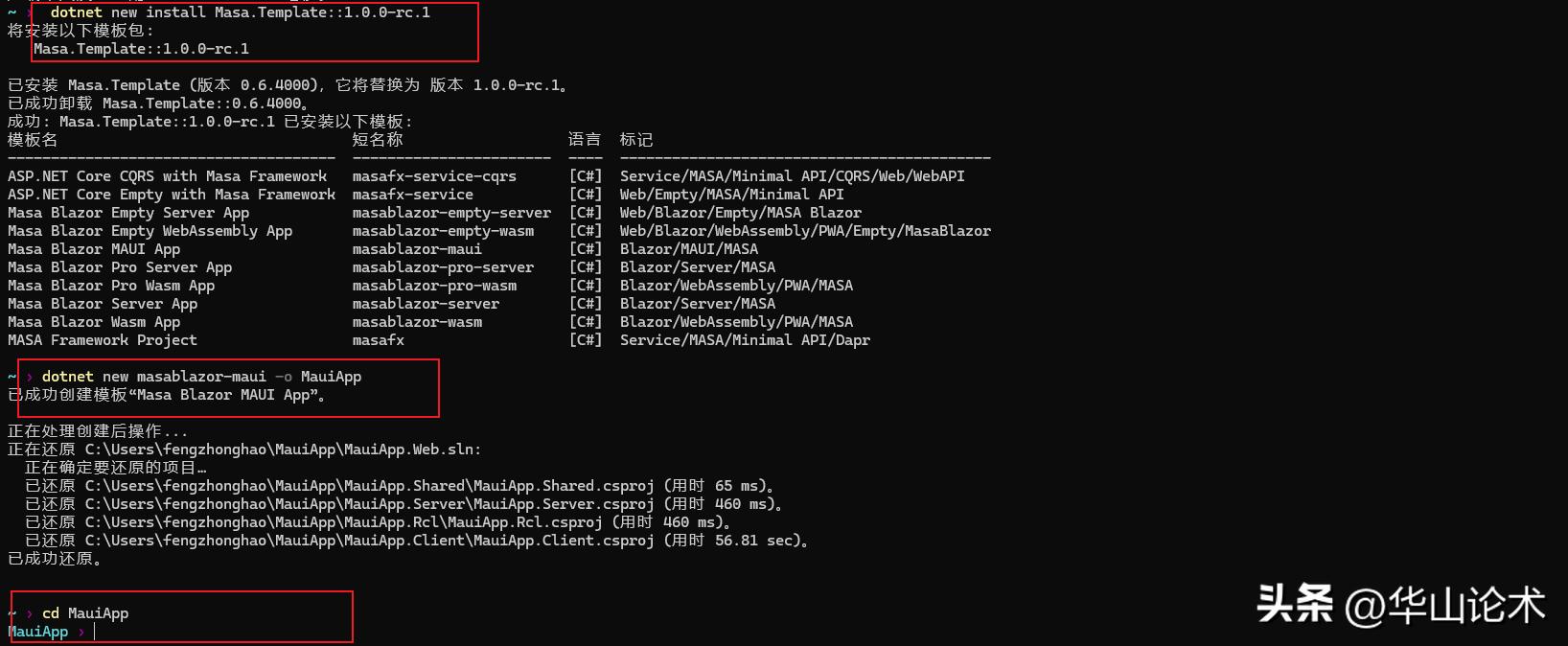Click the MauiApp.Web.sln restore path
The image size is (1568, 646).
tap(283, 450)
